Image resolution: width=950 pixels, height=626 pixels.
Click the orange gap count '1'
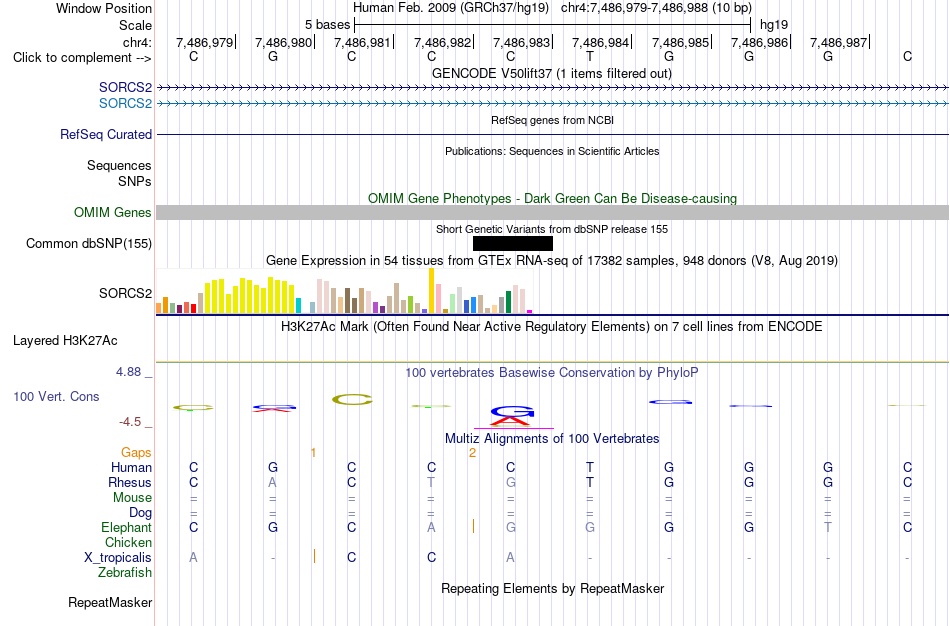coord(313,453)
